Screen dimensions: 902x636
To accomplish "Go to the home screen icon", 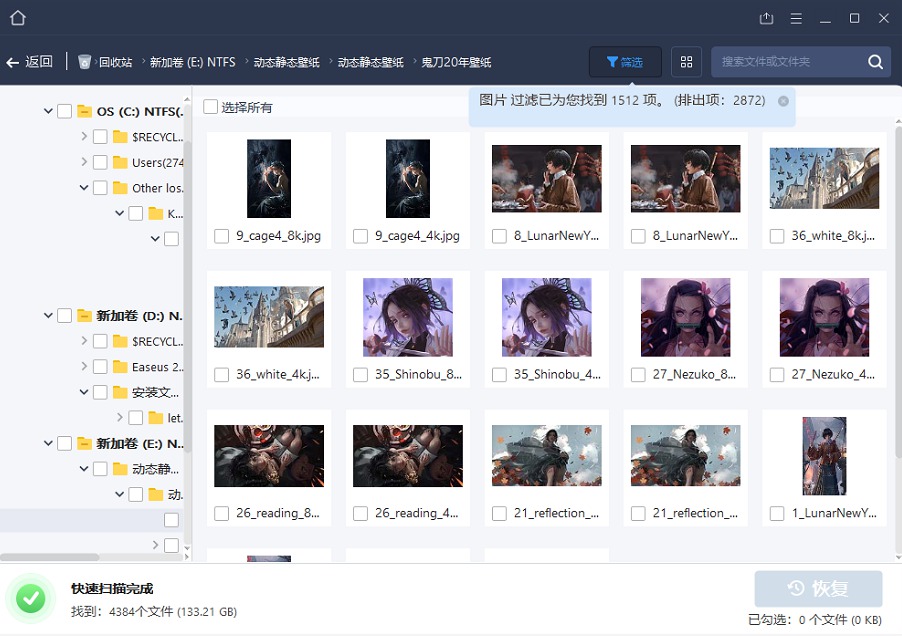I will pyautogui.click(x=18, y=18).
